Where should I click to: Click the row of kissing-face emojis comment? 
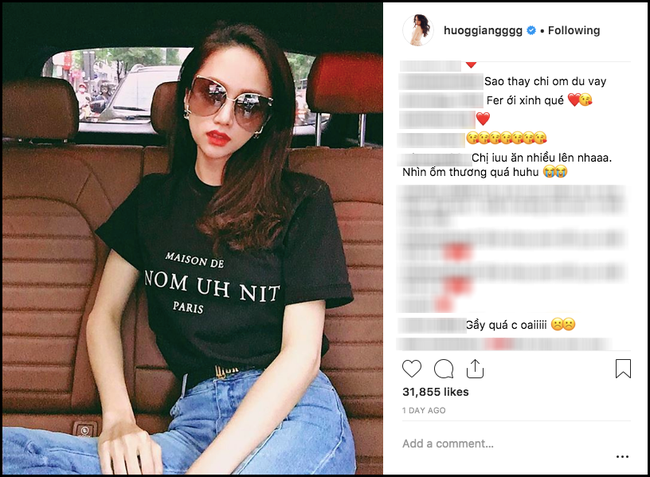pos(507,137)
